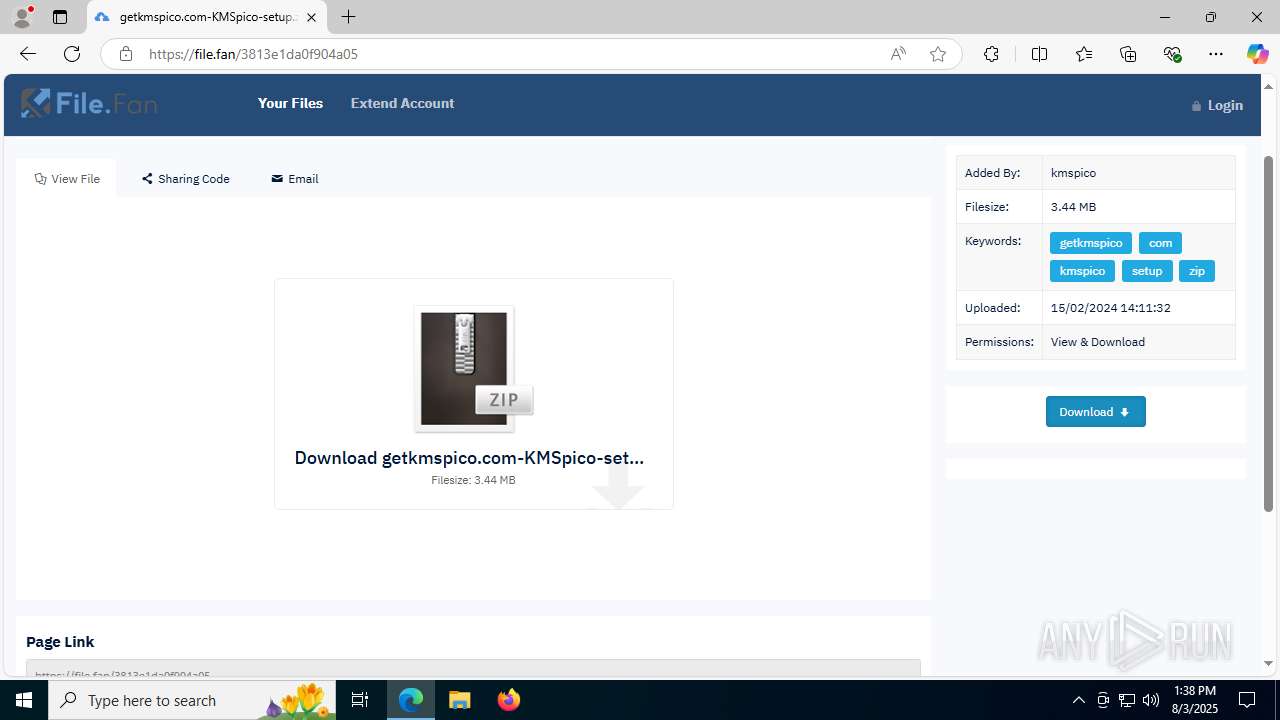Screen dimensions: 1280x720
Task: Click Download getkmspico.com-KMSpico-set... link
Action: [x=469, y=458]
